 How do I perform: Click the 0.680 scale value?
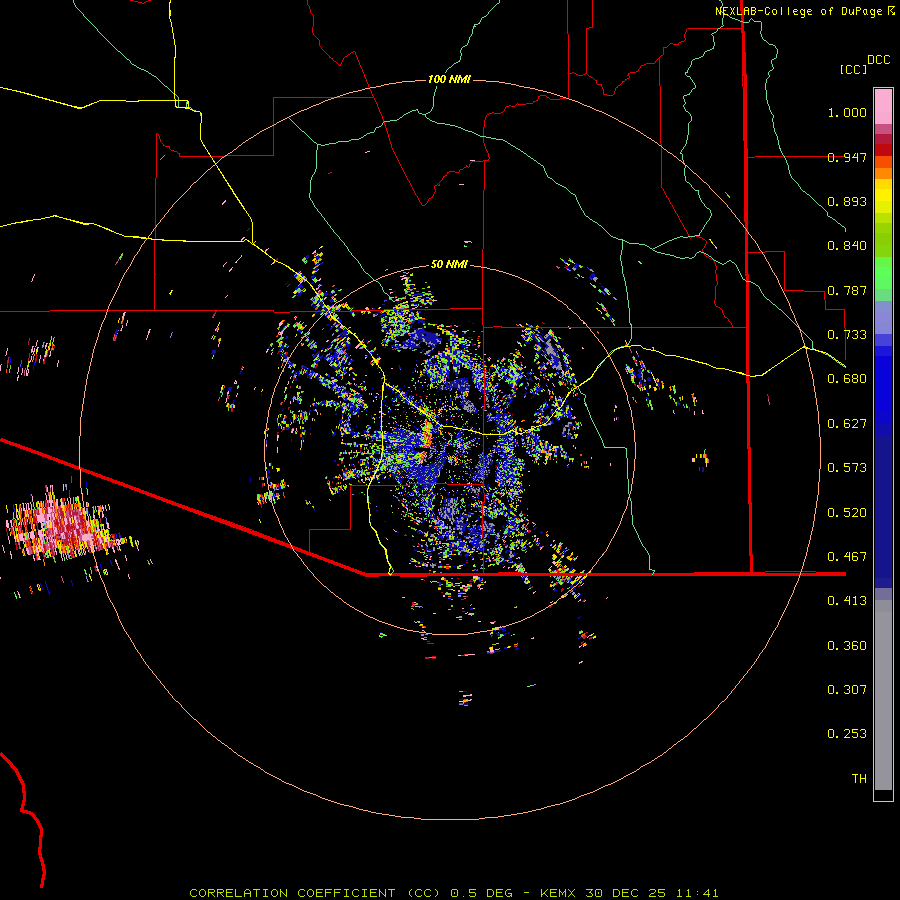(x=847, y=379)
